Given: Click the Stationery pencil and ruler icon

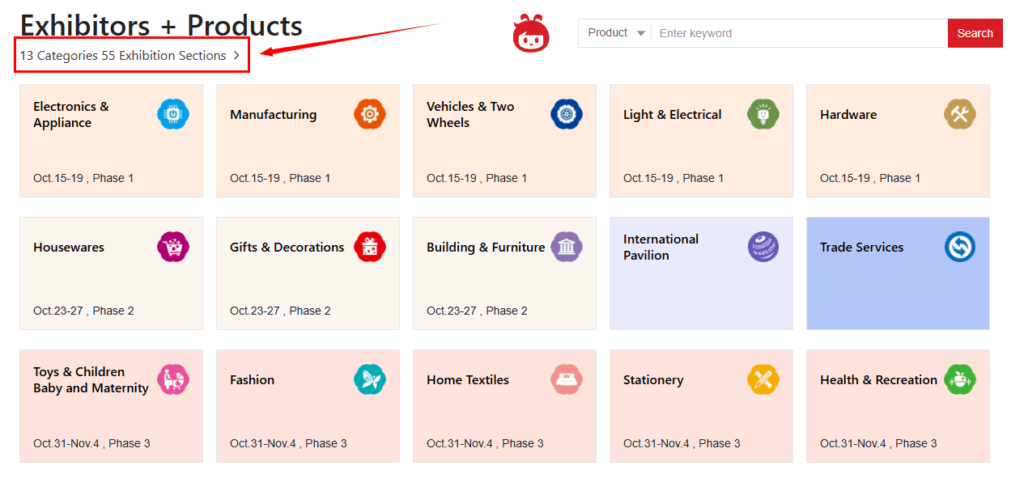Looking at the screenshot, I should [763, 379].
